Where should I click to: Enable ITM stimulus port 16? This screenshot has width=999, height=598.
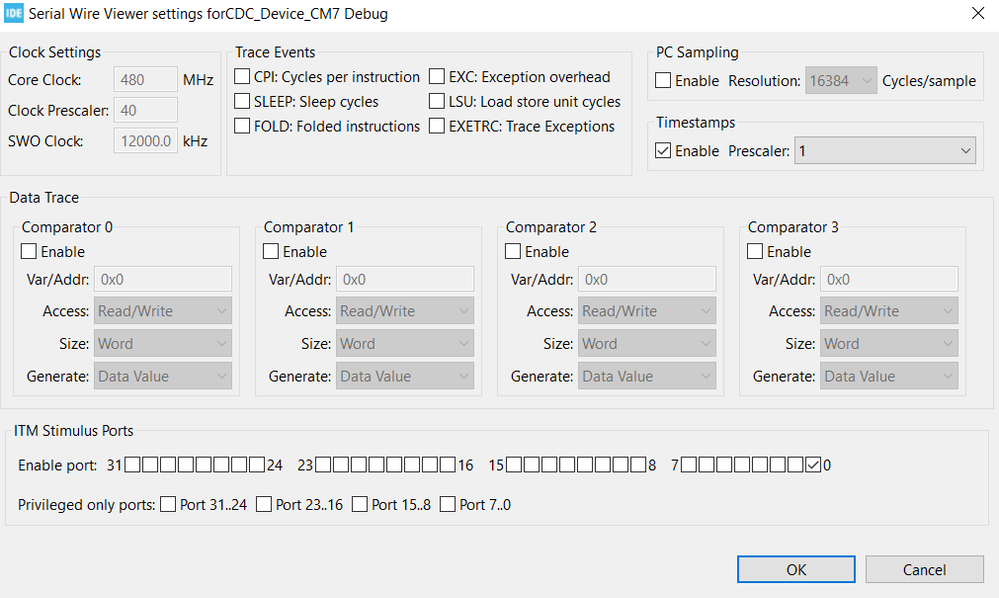click(448, 465)
